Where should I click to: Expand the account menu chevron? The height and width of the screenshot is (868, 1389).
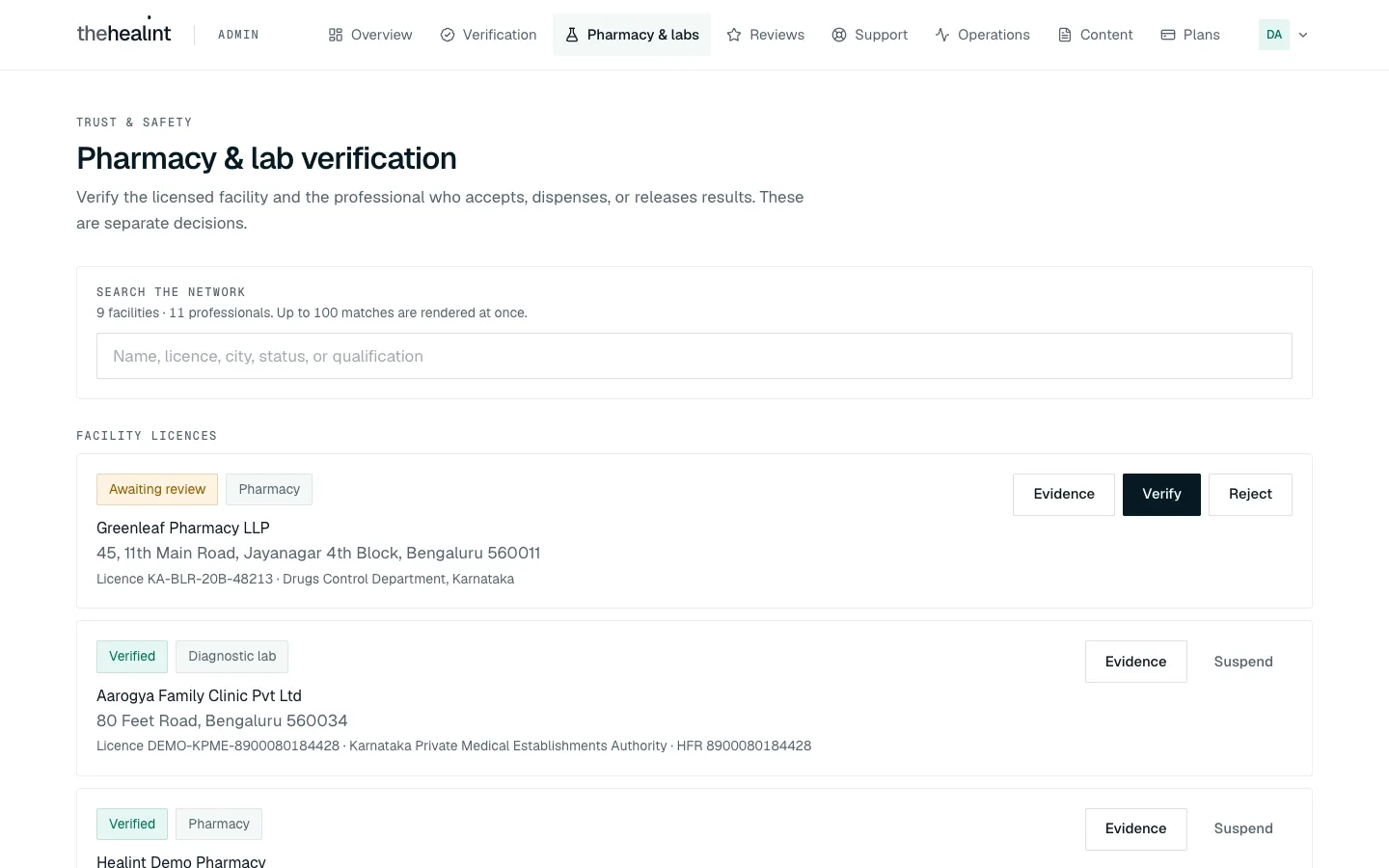(1303, 35)
